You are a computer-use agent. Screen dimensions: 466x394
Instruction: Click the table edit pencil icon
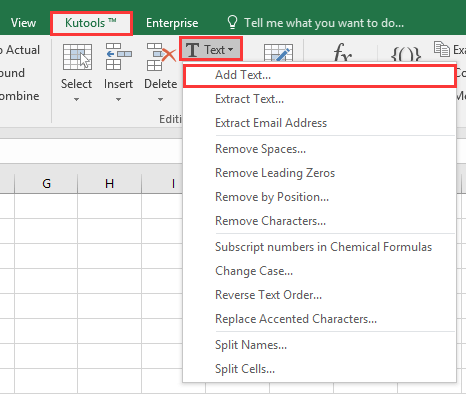point(278,53)
